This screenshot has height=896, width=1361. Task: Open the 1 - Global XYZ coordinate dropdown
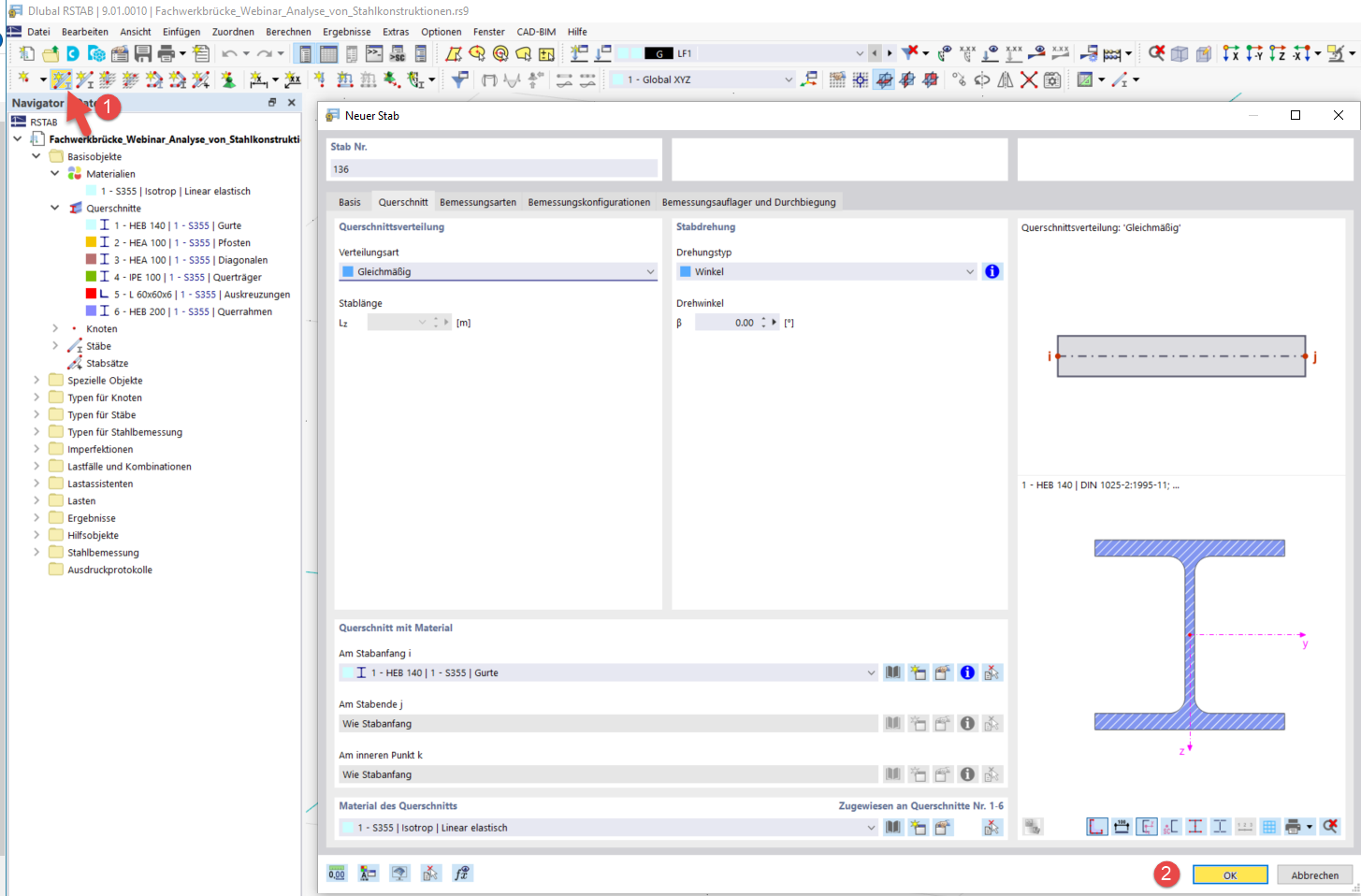702,79
